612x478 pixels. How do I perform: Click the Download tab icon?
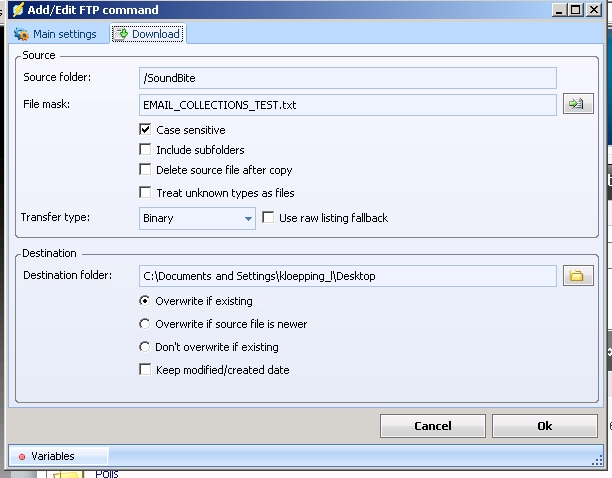(122, 34)
